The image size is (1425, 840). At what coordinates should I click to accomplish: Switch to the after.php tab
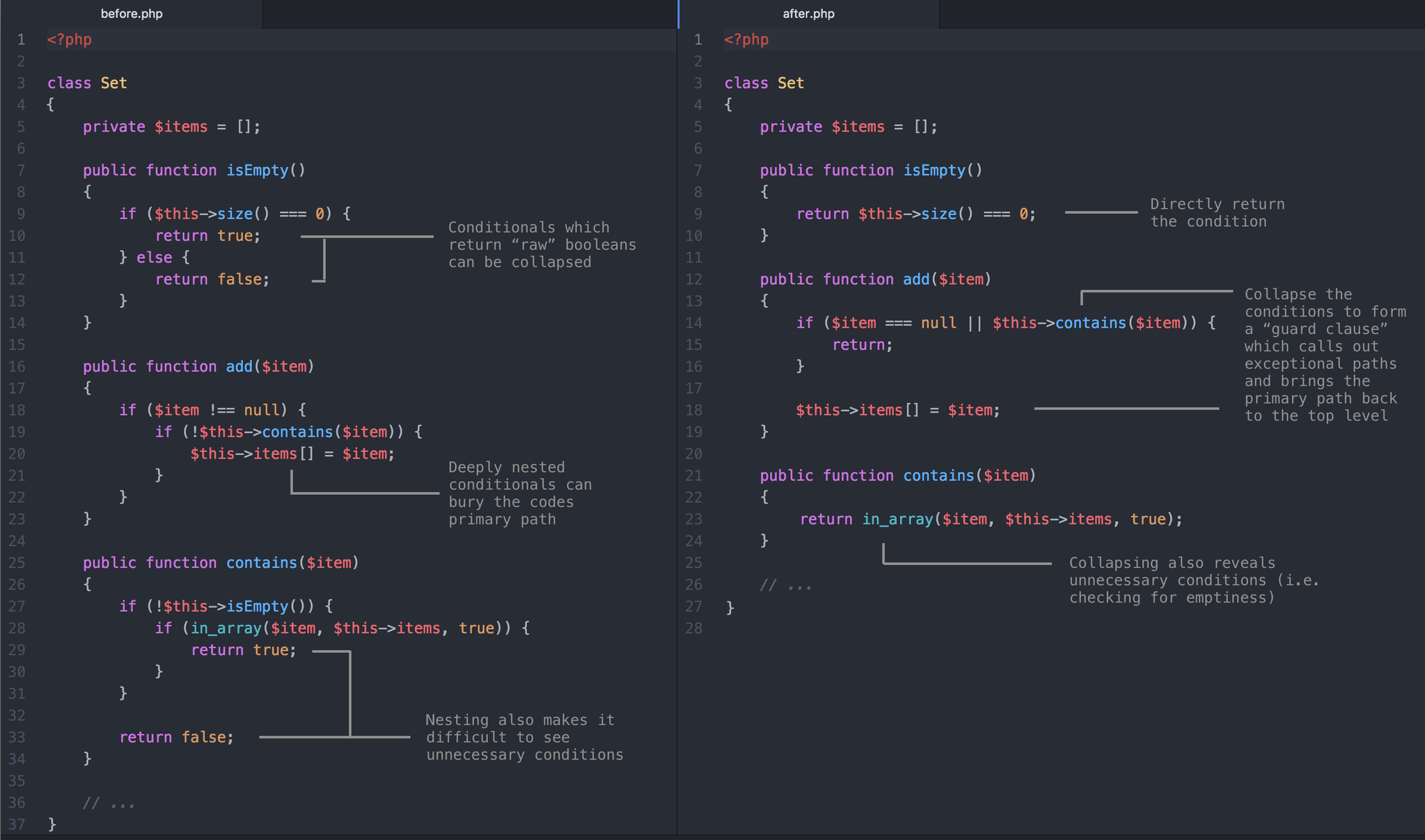point(810,13)
